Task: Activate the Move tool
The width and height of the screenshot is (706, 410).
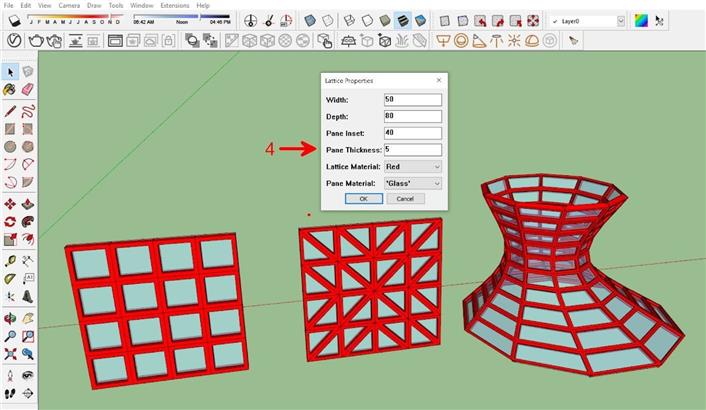Action: pyautogui.click(x=10, y=204)
